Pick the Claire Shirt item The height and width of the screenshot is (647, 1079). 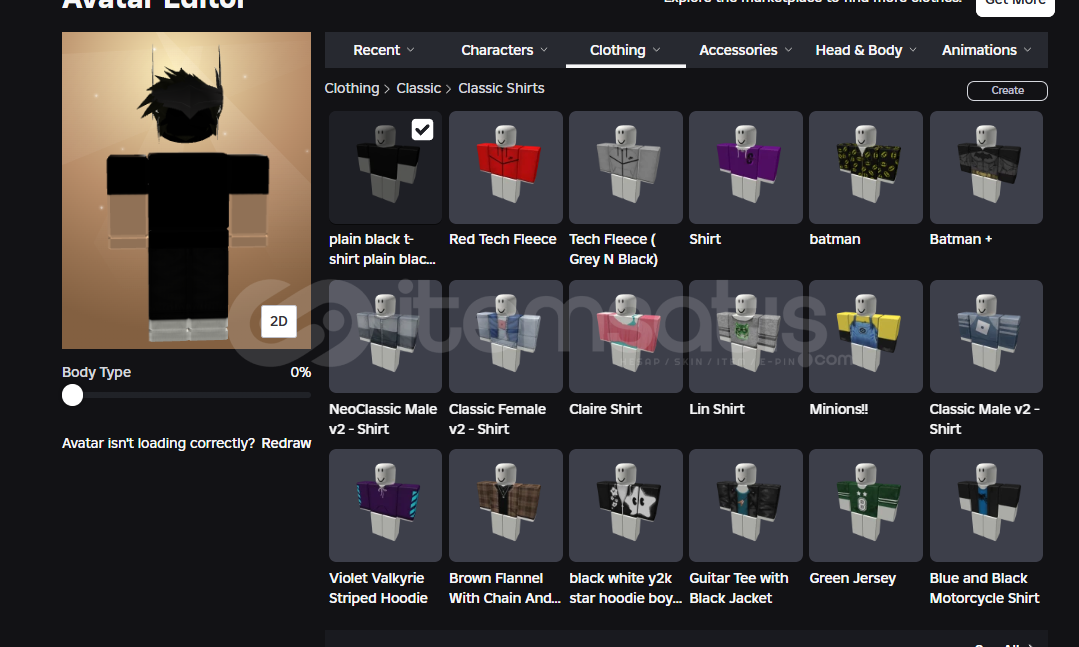[625, 336]
